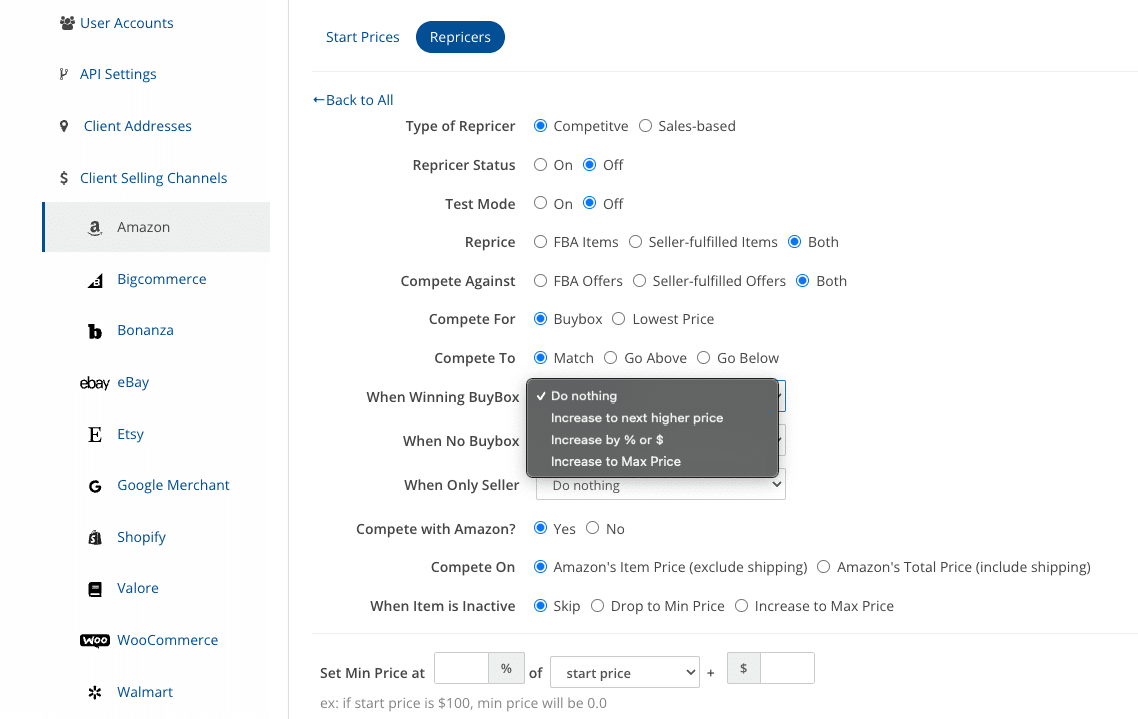Choose Increase to next higher price

click(652, 417)
